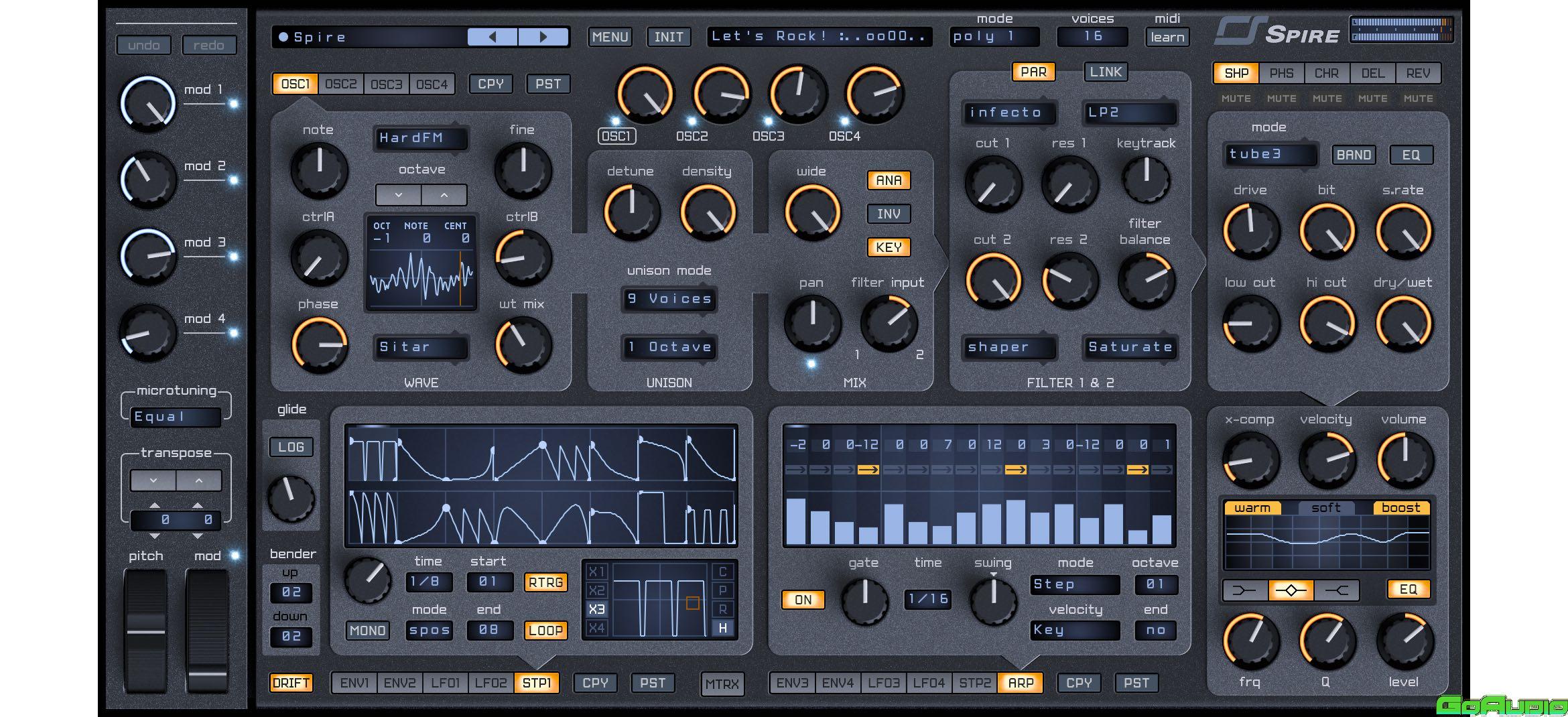Click the undo button
This screenshot has width=1568, height=717.
pos(143,45)
